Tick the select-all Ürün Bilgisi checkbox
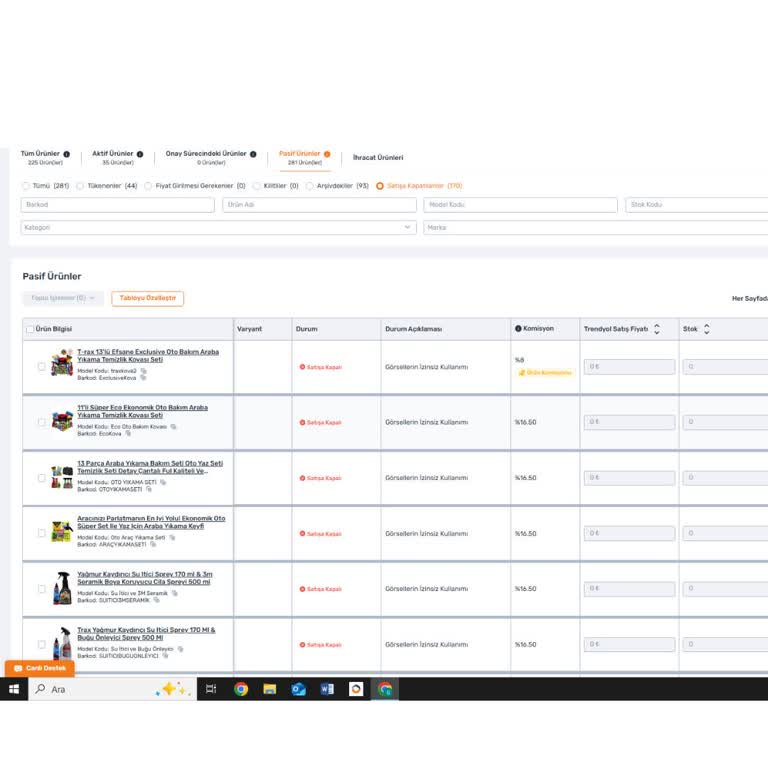Image resolution: width=768 pixels, height=768 pixels. 30,329
